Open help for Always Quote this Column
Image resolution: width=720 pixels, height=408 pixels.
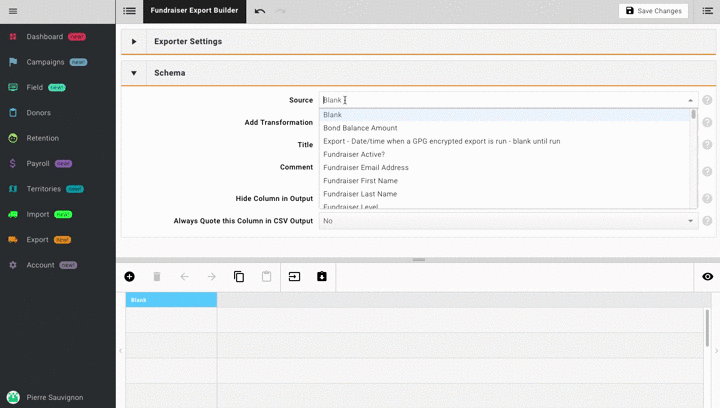point(707,221)
